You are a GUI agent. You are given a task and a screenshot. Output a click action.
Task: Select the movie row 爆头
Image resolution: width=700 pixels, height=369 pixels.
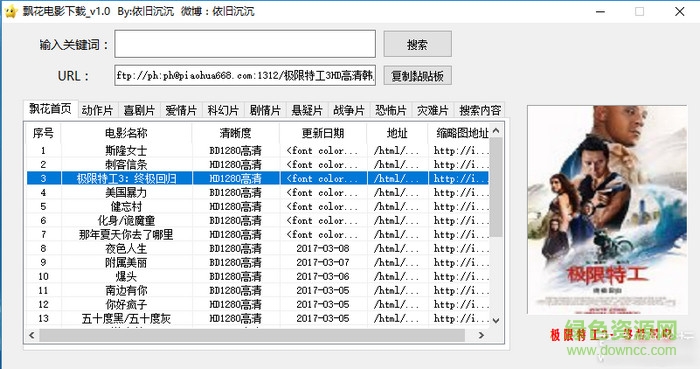[258, 276]
